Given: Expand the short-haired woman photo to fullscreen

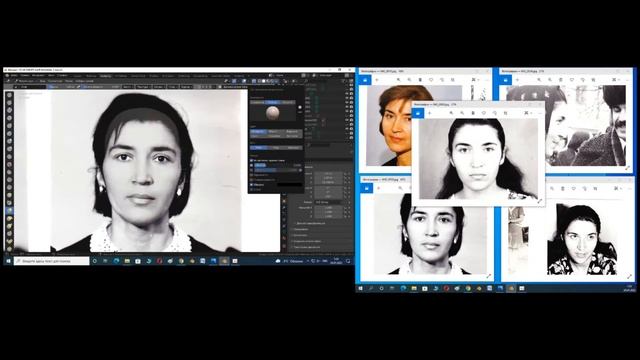Looking at the screenshot, I should coord(488,276).
